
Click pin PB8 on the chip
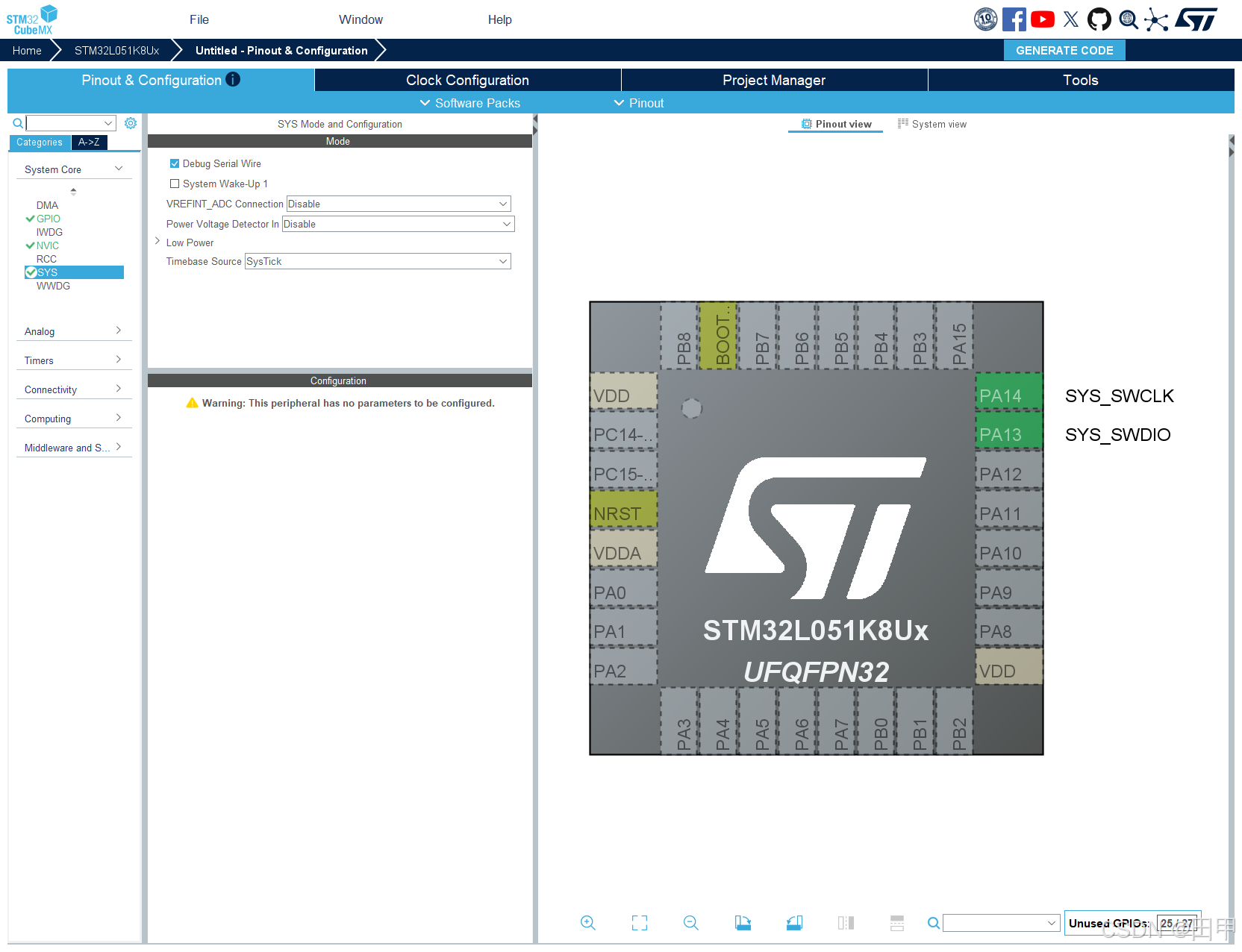[679, 335]
